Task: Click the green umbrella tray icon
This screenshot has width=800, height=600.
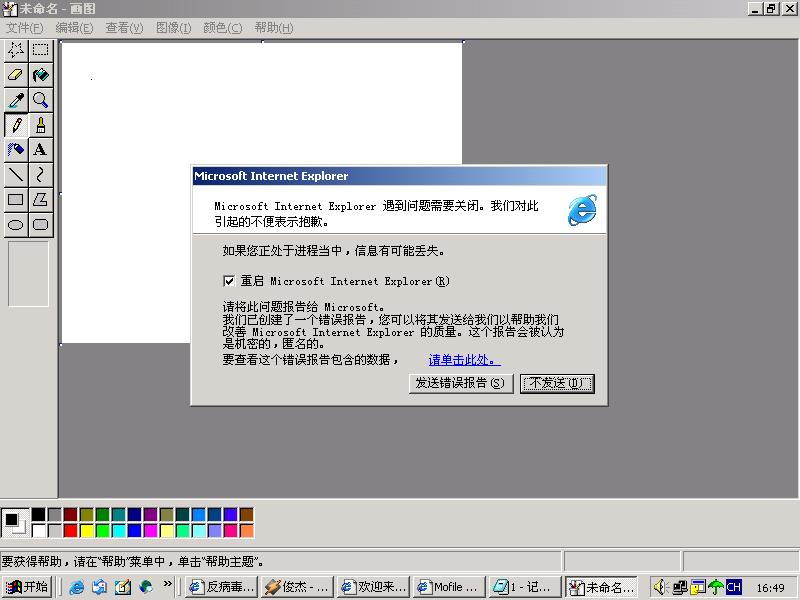Action: tap(715, 587)
